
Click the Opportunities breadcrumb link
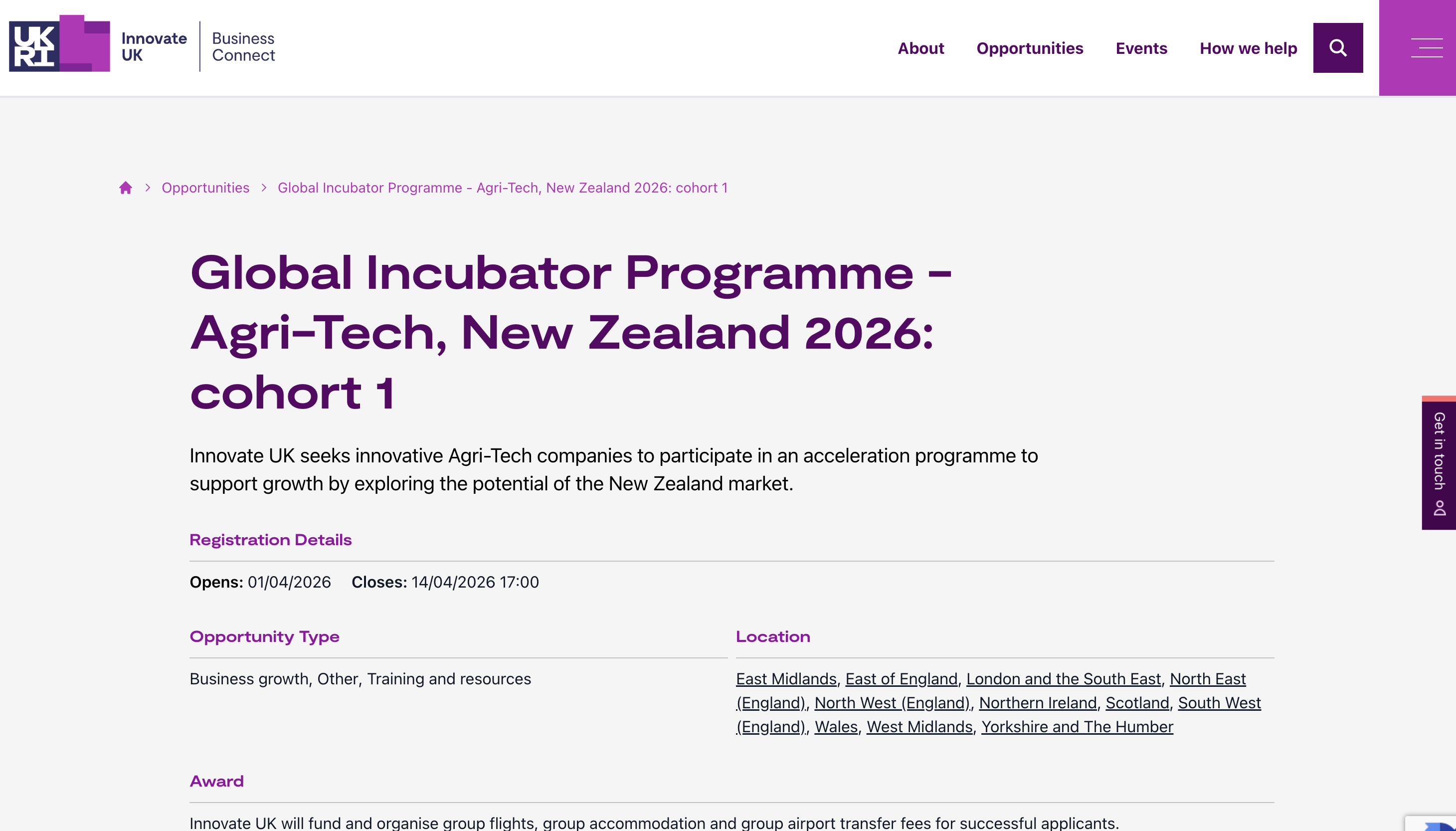tap(205, 188)
